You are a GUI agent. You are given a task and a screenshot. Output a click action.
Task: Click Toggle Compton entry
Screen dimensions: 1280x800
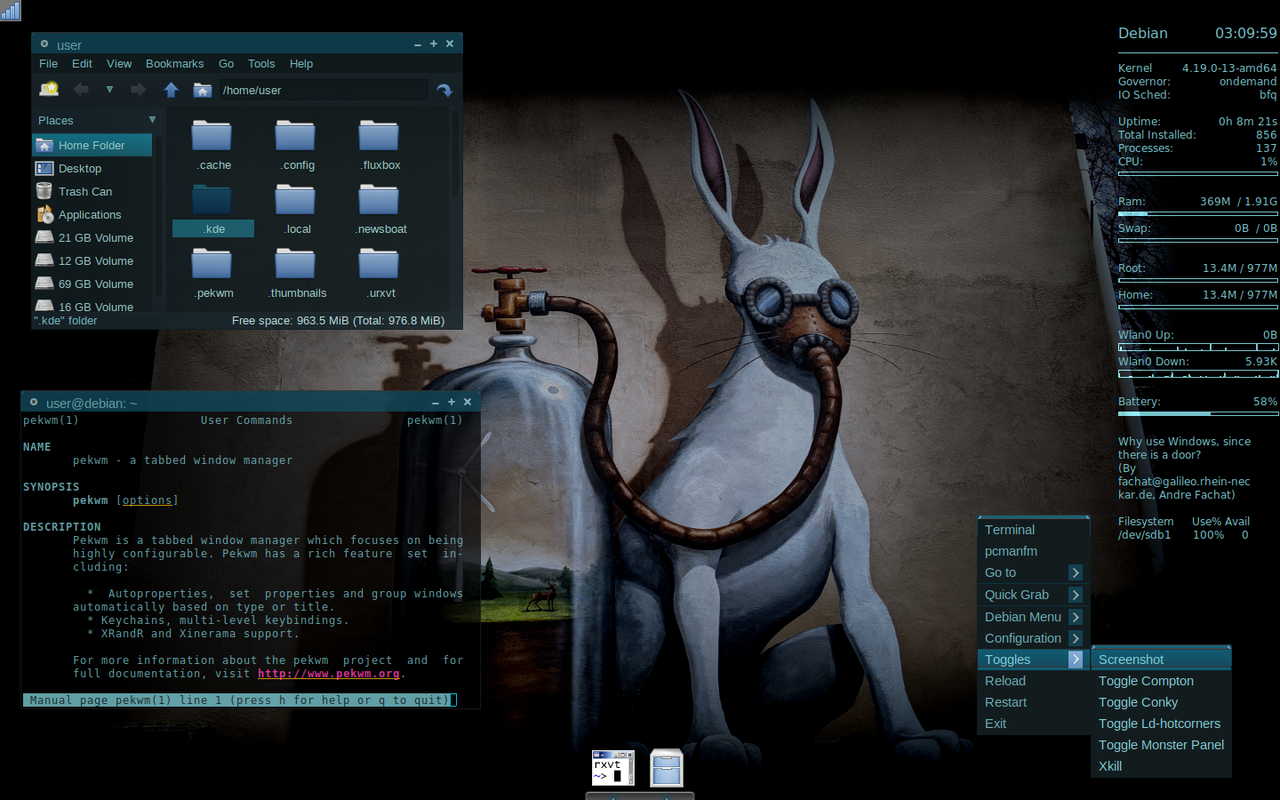click(1161, 681)
